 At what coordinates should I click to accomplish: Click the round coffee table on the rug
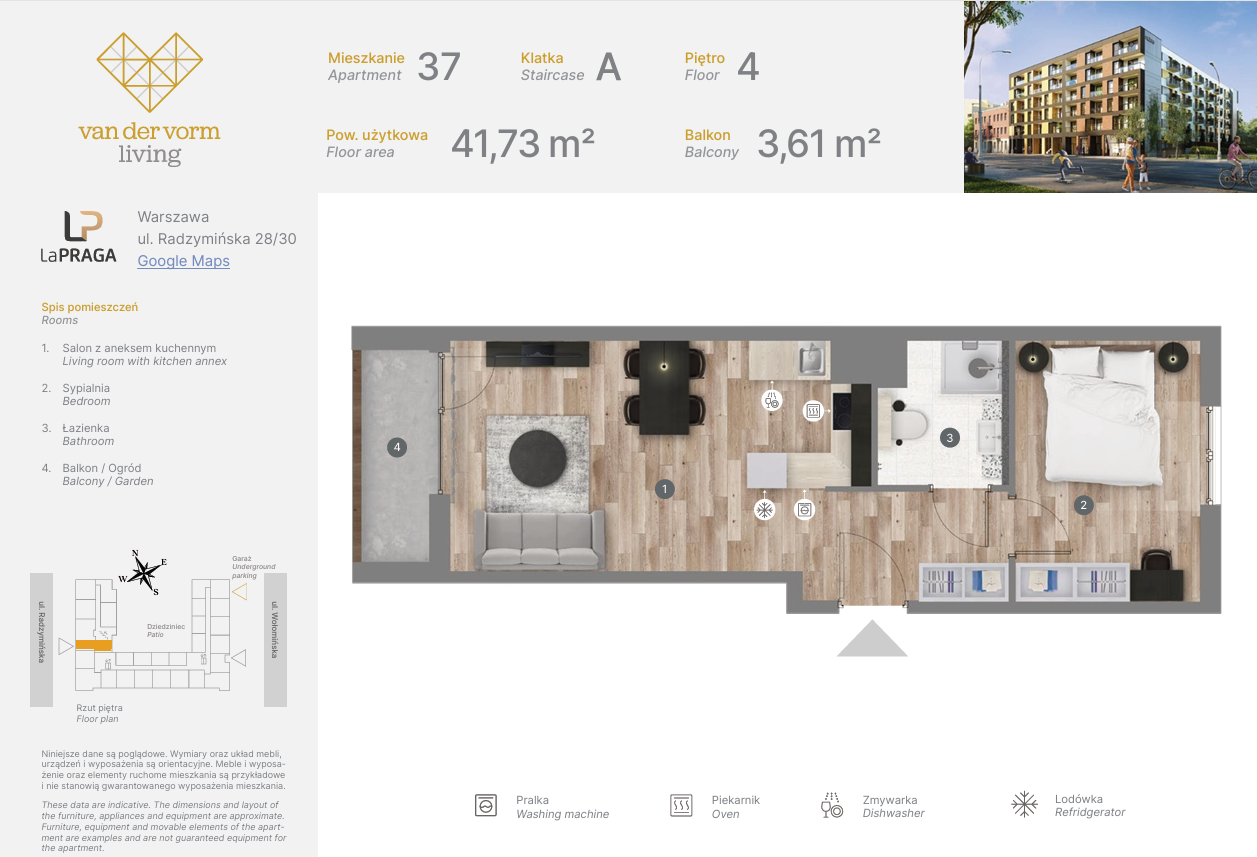coord(538,460)
